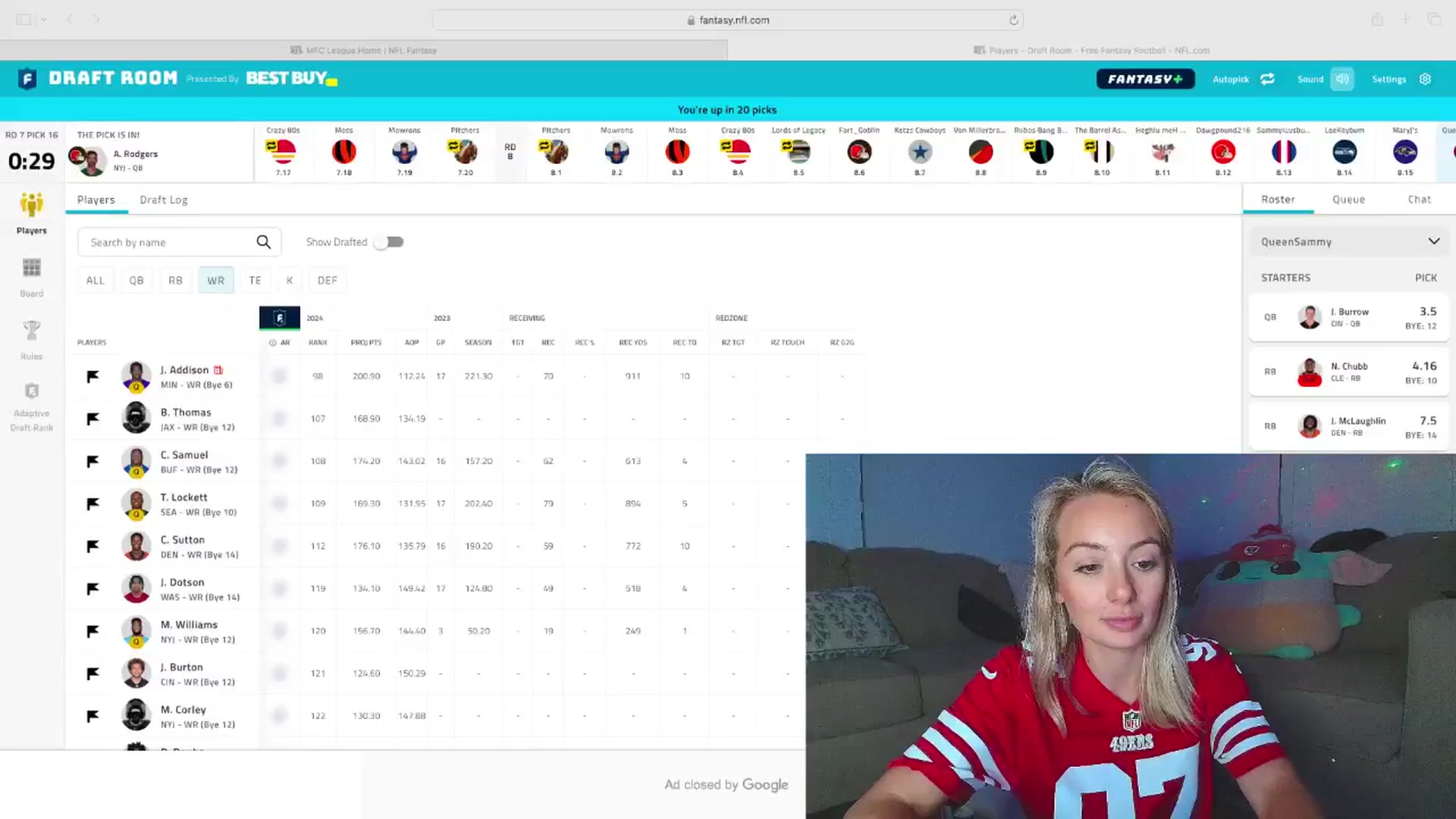Open N. Chubb roster card
The width and height of the screenshot is (1456, 819).
pos(1348,372)
